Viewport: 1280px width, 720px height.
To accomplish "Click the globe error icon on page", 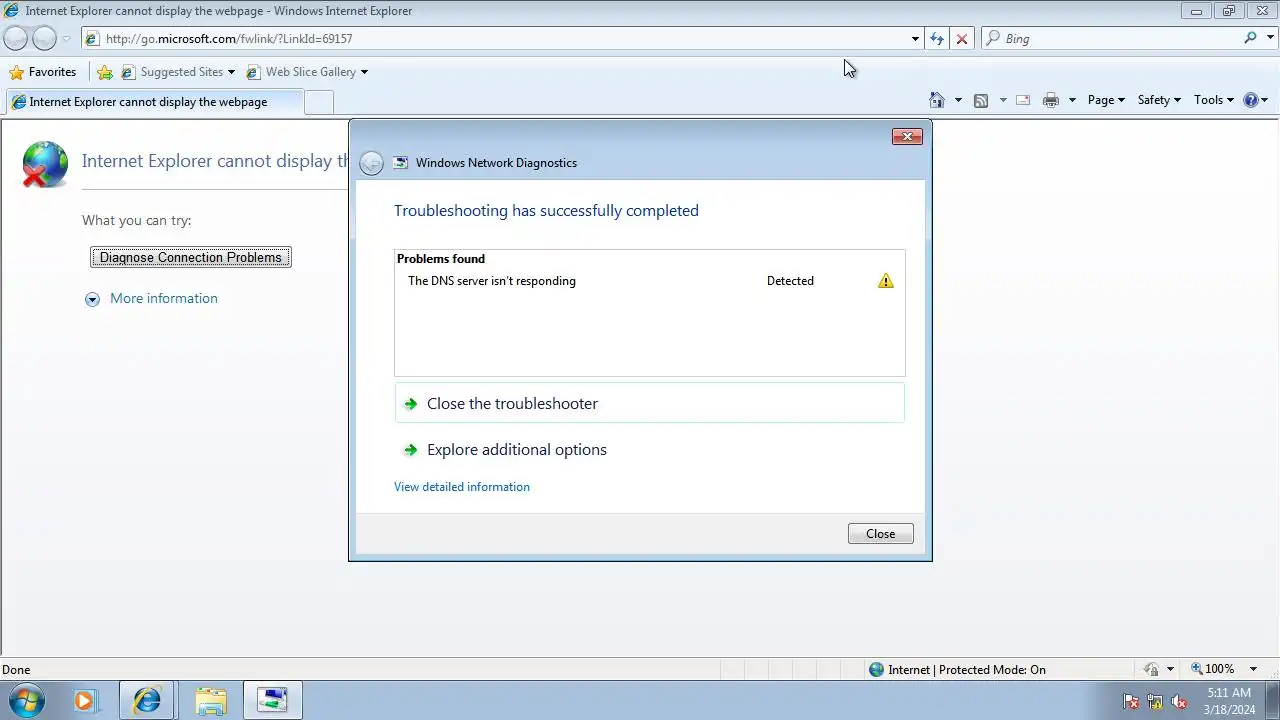I will (x=45, y=165).
